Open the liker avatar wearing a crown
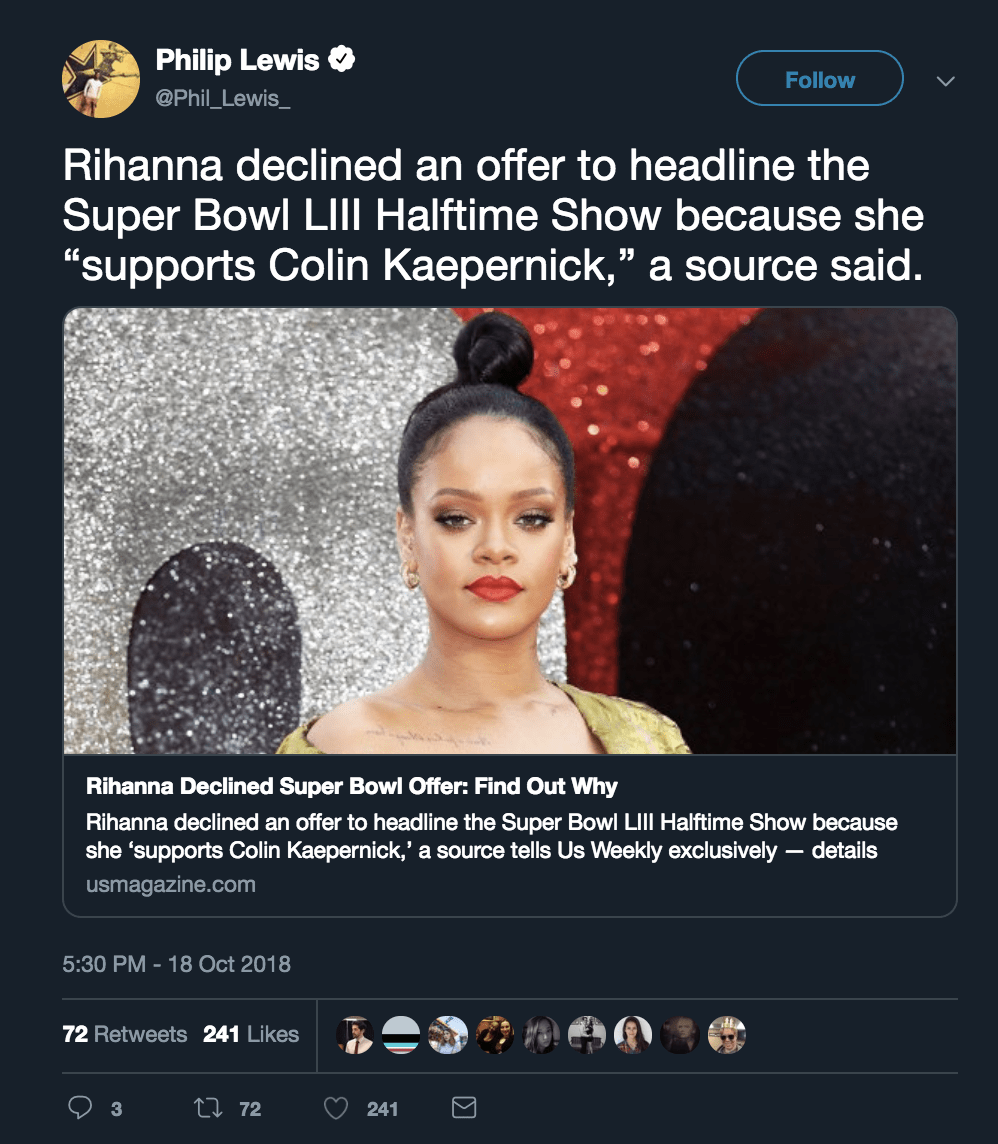The height and width of the screenshot is (1144, 998). (726, 1034)
